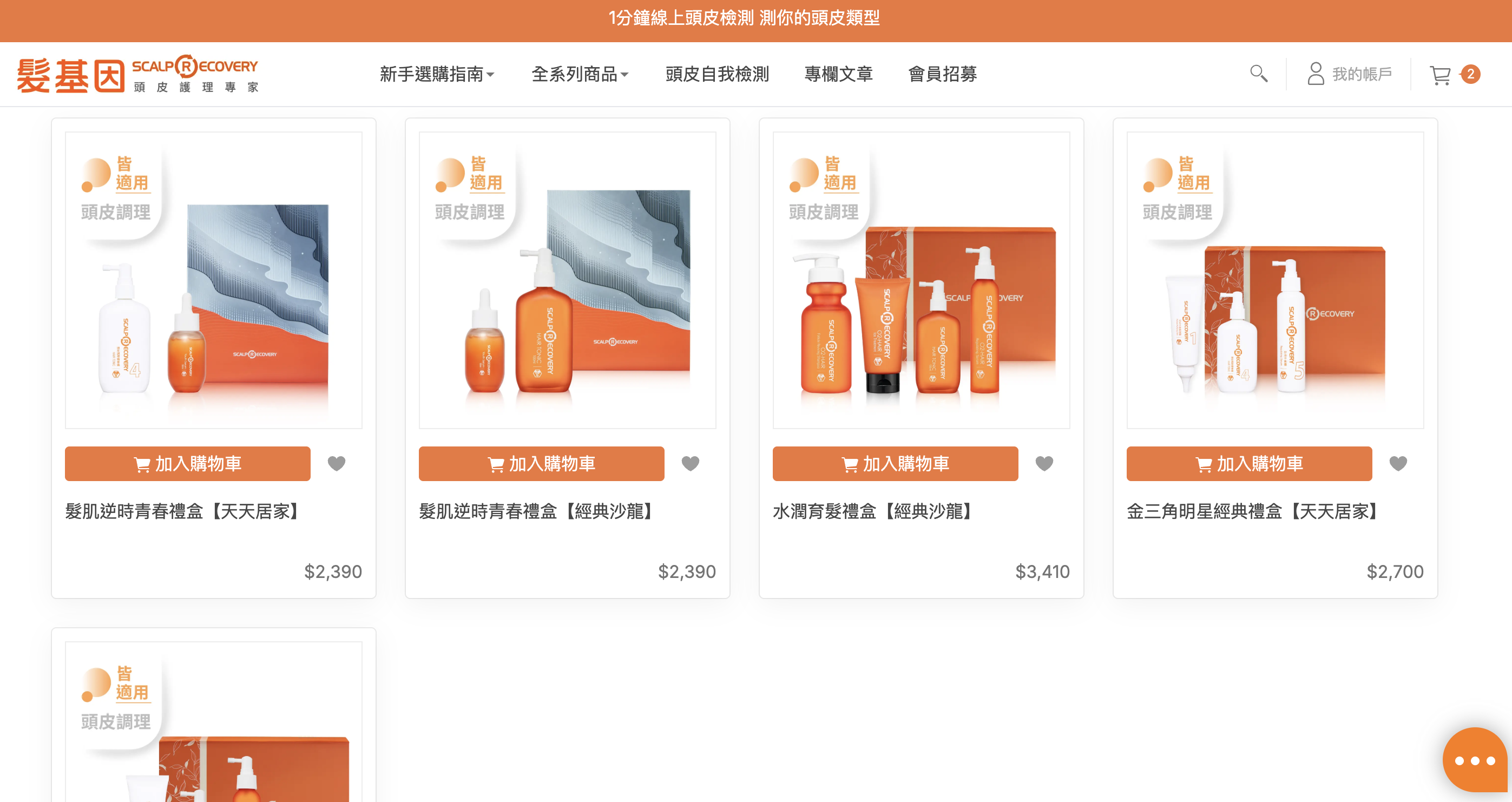Toggle heart for 水潤育髮禮盒【經典沙龍】

1044,463
